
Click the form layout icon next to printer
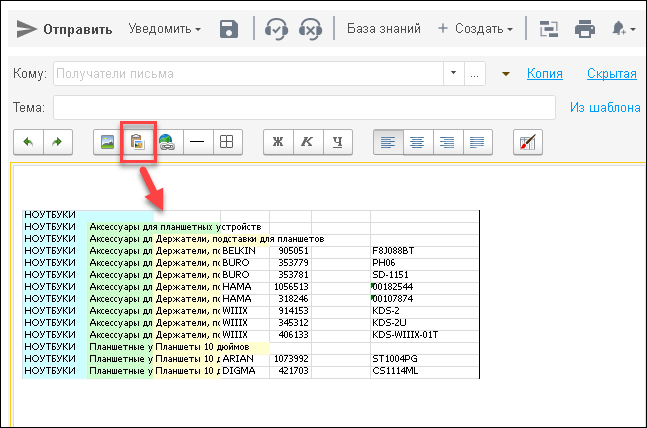549,29
